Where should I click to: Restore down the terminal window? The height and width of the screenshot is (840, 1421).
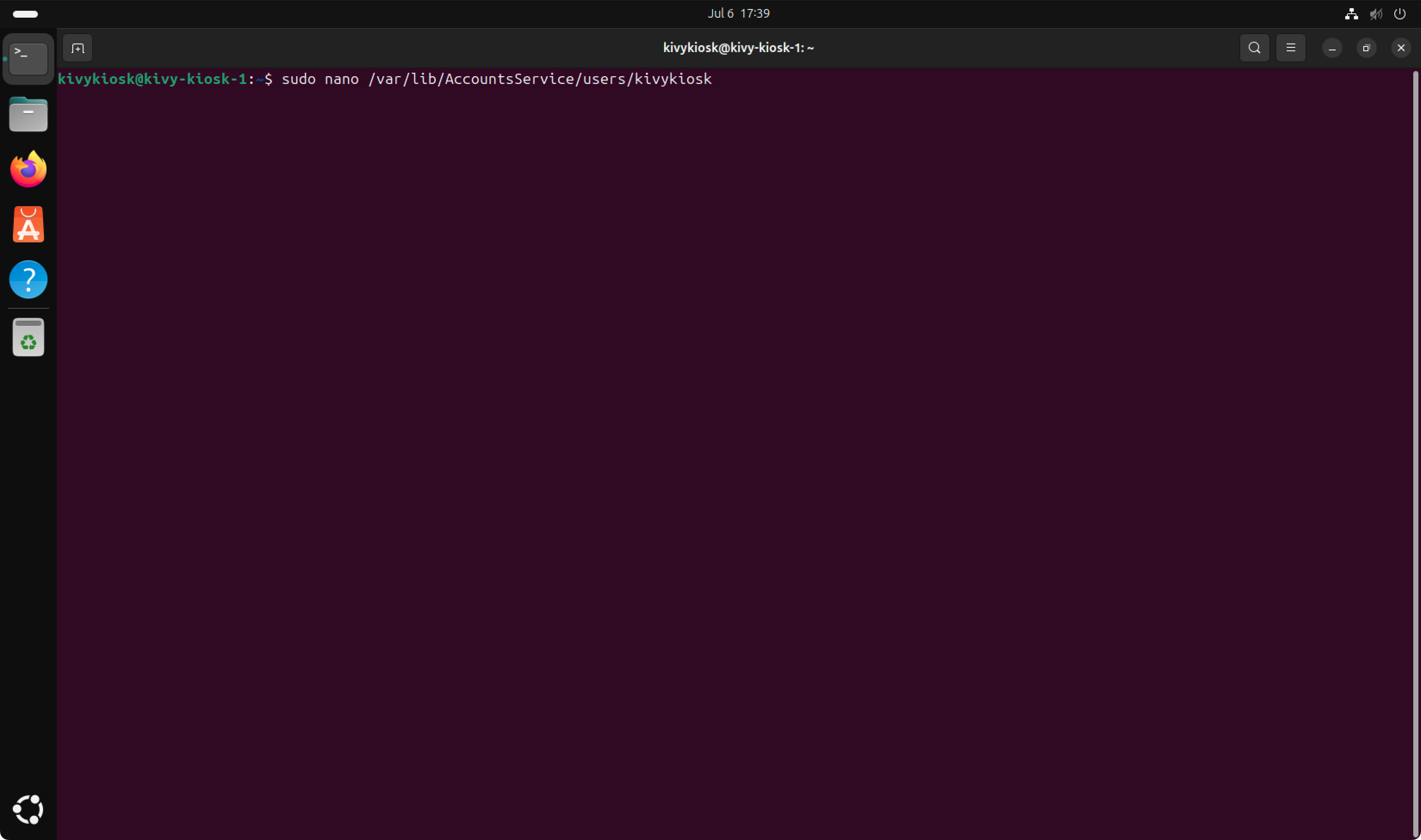click(1366, 48)
